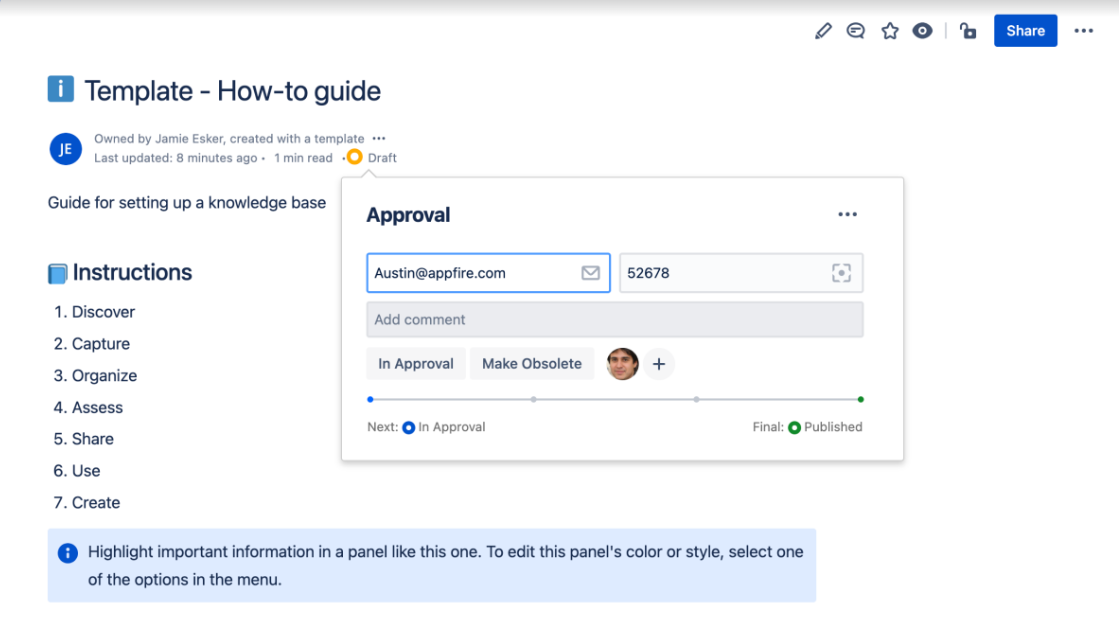Open the comments icon in the toolbar
The image size is (1119, 630).
click(x=855, y=30)
